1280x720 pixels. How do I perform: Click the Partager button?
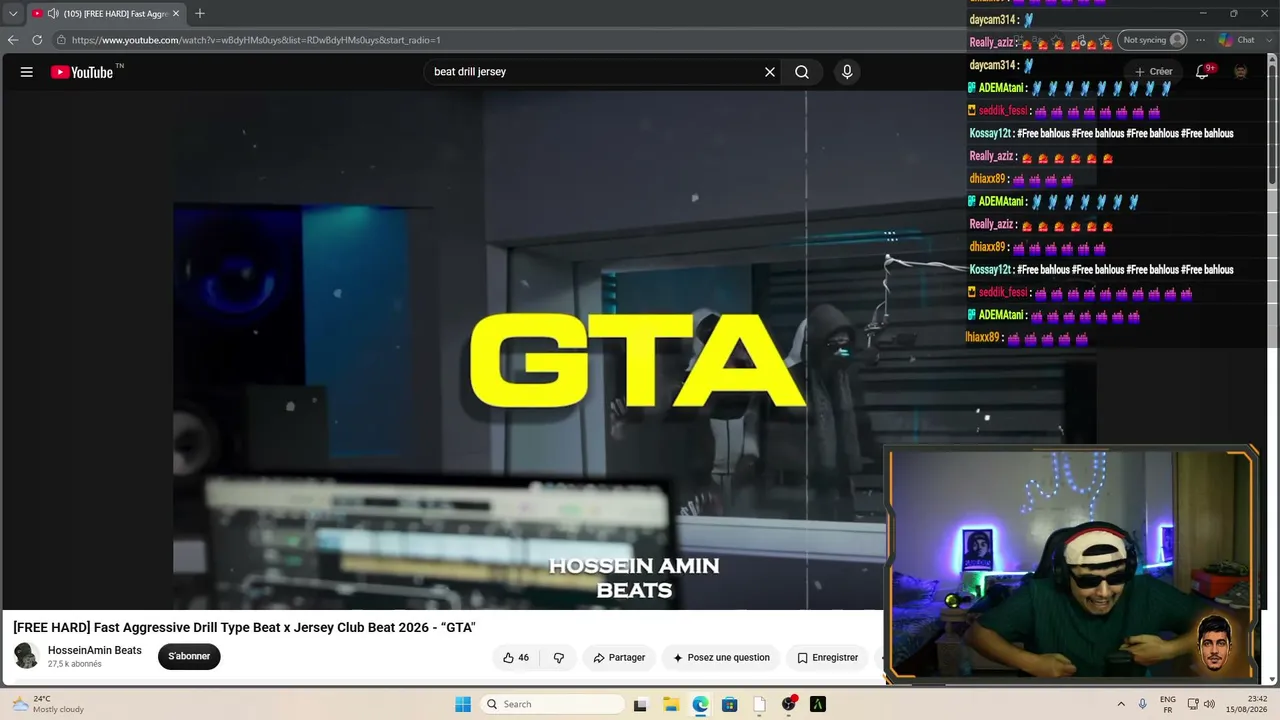(x=619, y=658)
